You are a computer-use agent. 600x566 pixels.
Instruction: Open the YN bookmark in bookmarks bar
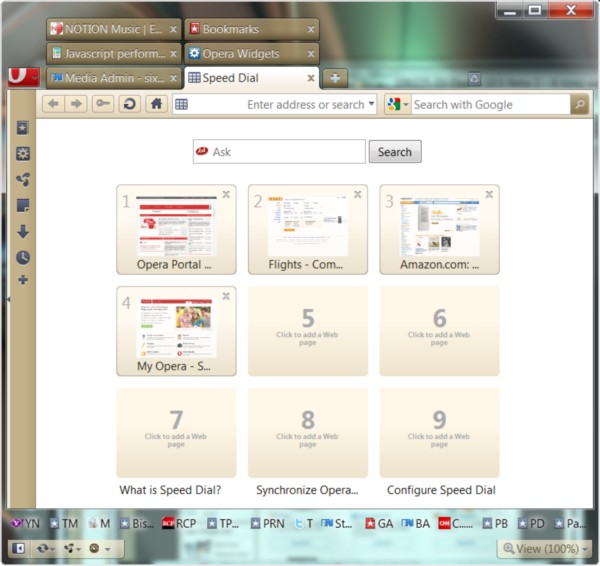pos(25,523)
